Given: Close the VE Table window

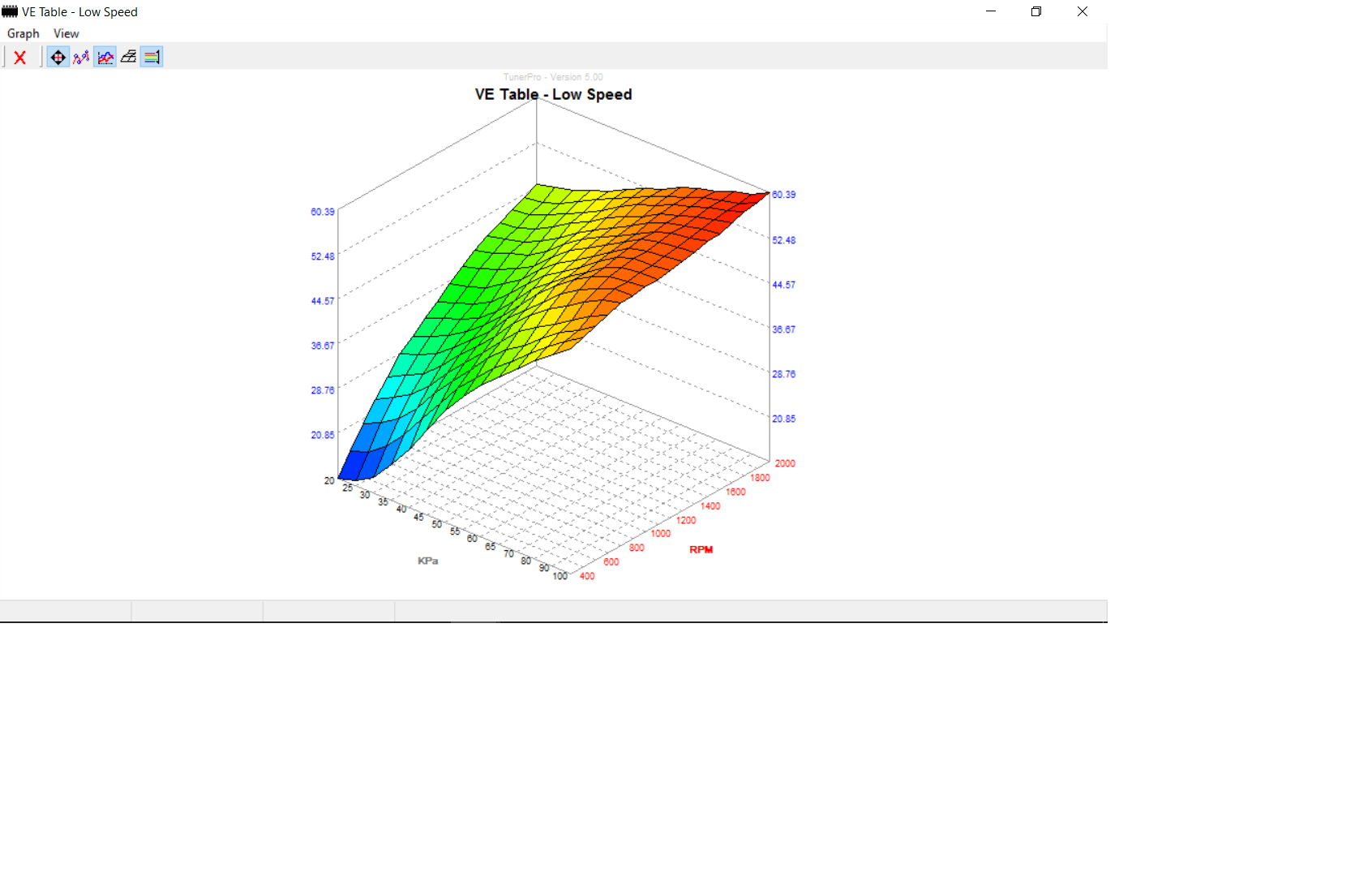Looking at the screenshot, I should click(x=1082, y=11).
